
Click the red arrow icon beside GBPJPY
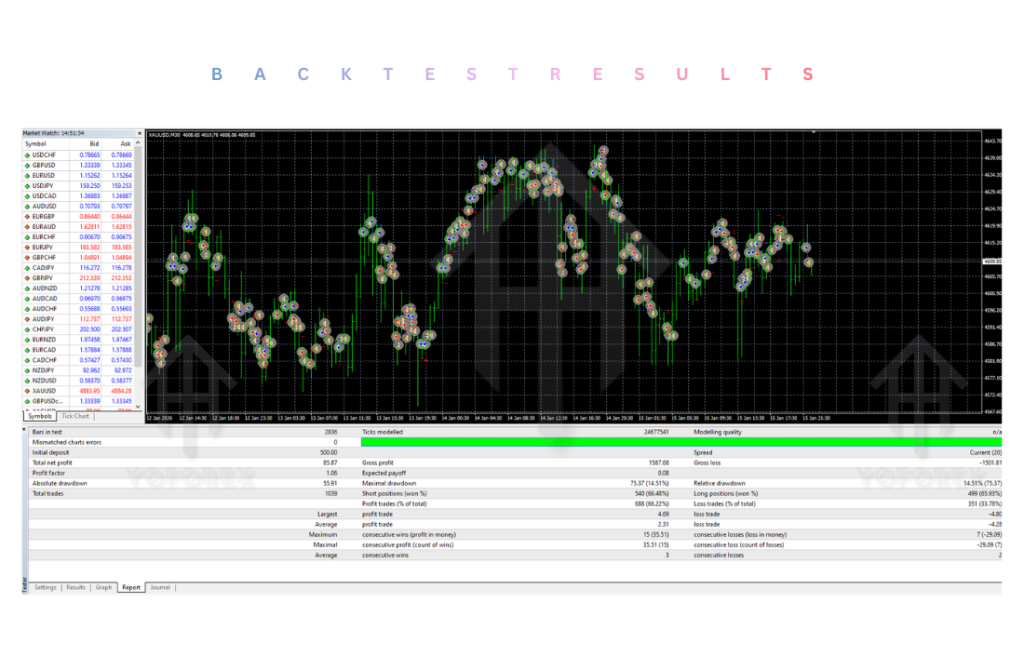(28, 278)
